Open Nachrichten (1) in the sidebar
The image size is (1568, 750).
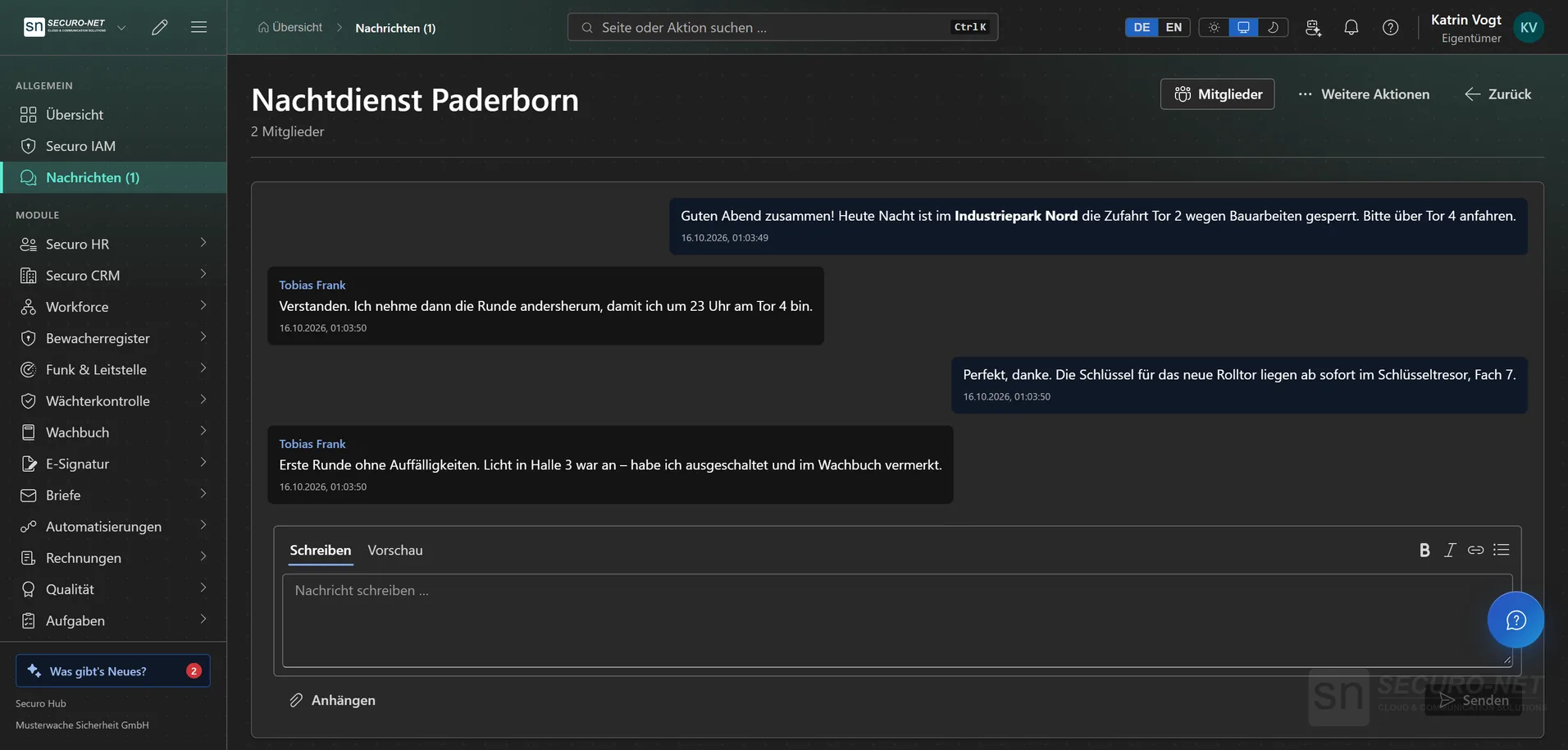tap(113, 177)
